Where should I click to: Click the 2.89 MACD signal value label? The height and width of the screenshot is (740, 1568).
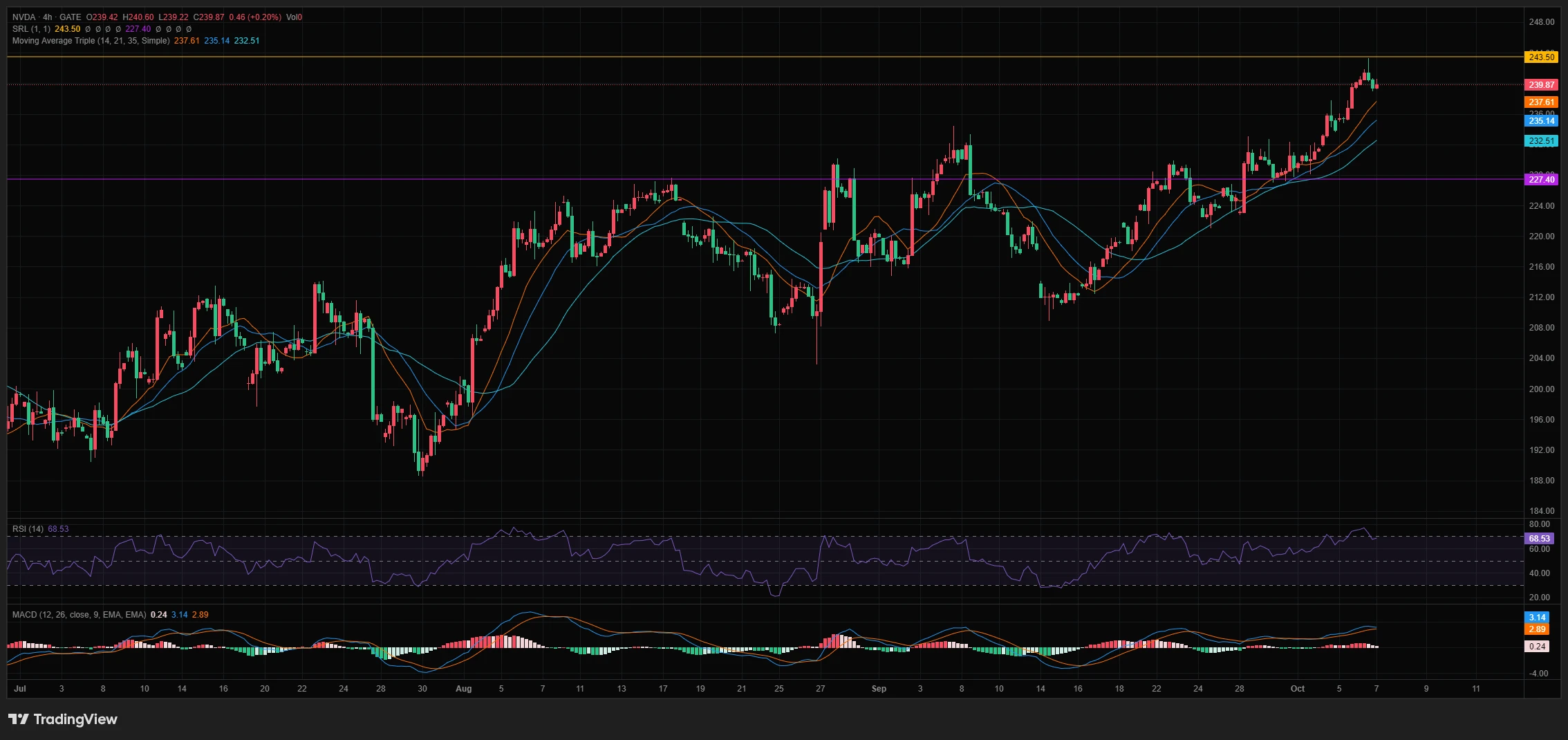point(1537,629)
